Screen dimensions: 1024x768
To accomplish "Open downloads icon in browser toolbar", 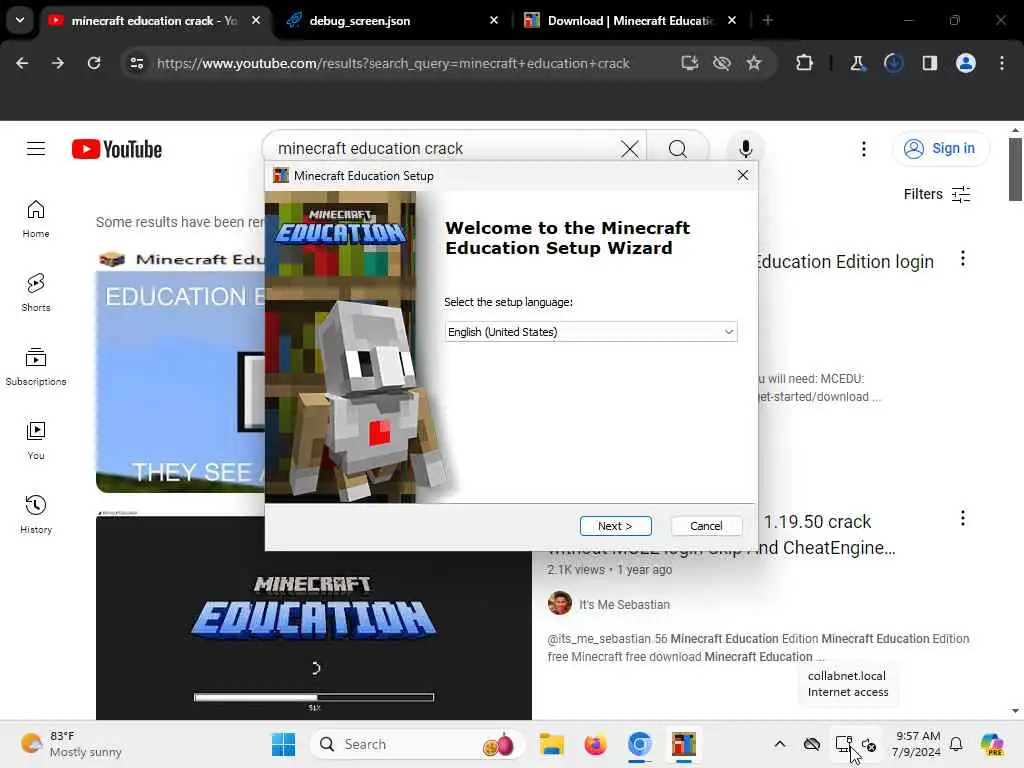I will click(x=893, y=63).
